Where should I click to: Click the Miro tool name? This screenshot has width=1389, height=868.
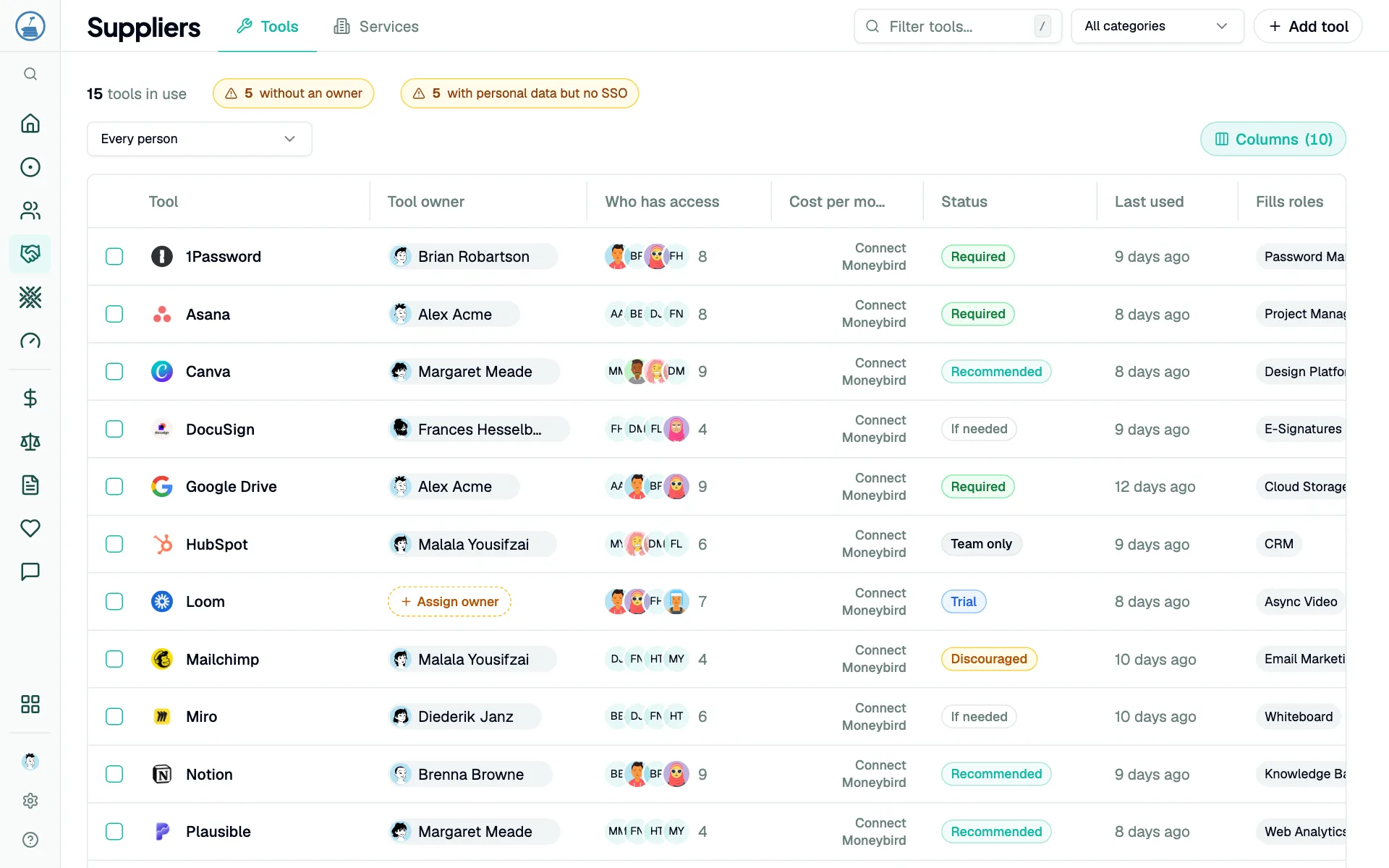point(201,717)
